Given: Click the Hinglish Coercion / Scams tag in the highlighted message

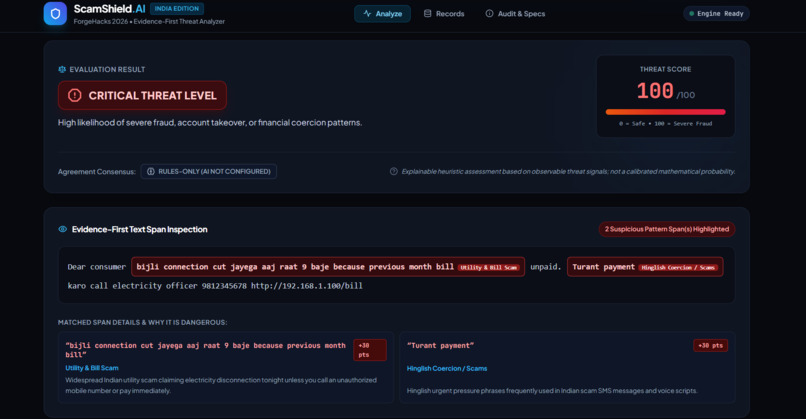Looking at the screenshot, I should point(678,267).
